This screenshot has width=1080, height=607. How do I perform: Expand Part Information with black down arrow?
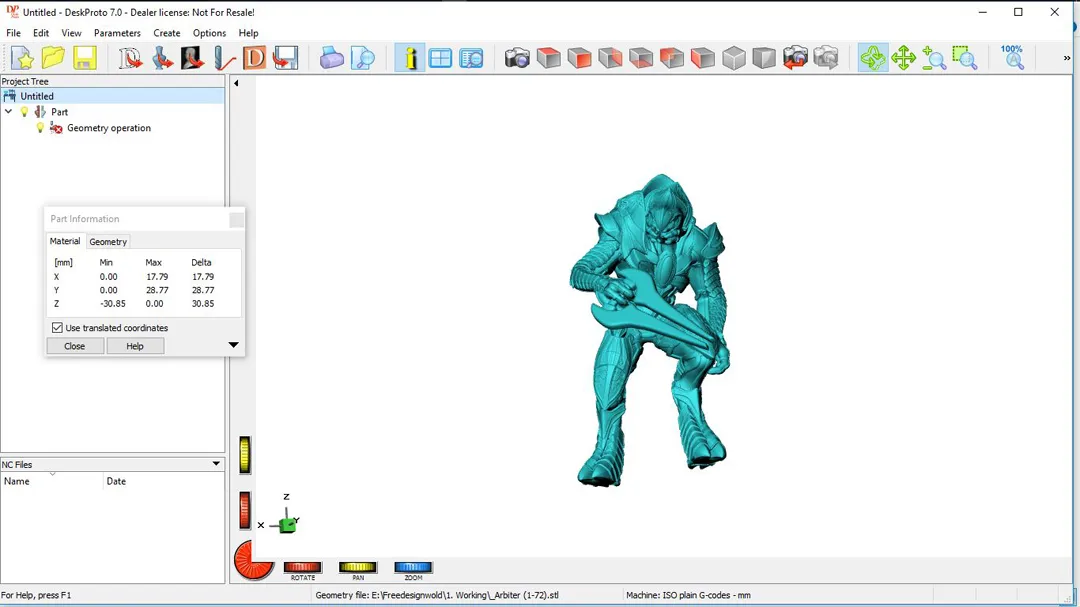[233, 345]
